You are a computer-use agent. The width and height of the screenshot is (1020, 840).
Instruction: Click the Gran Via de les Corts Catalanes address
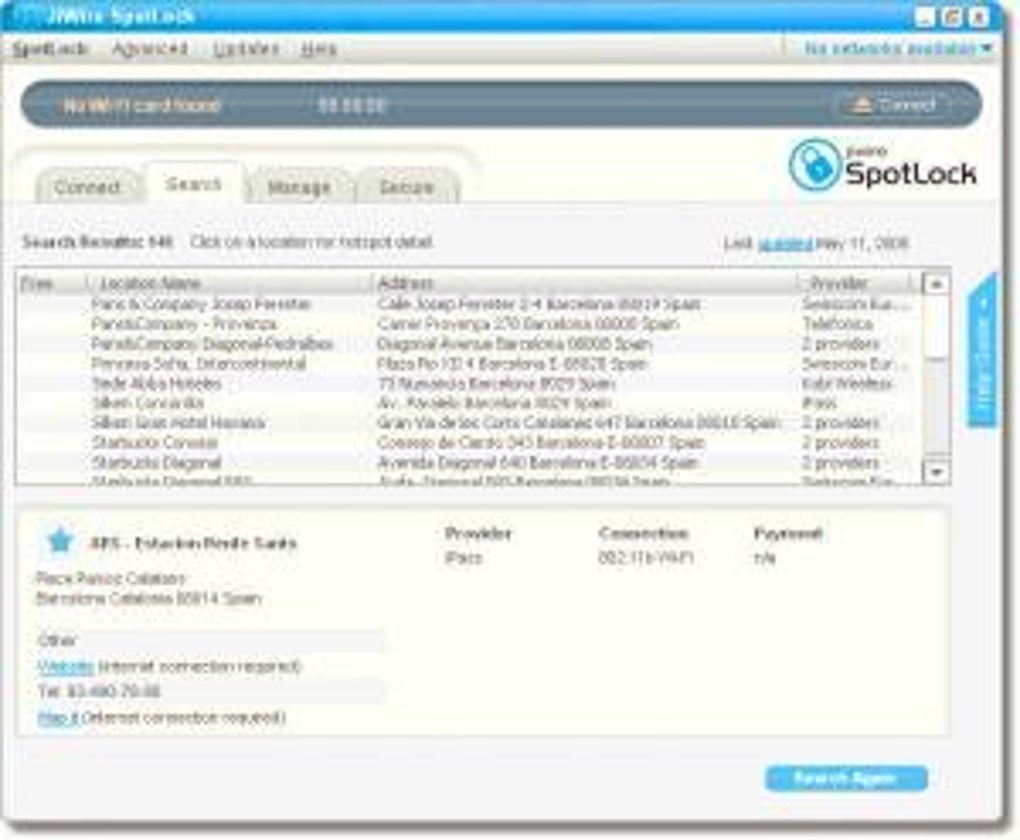coord(578,423)
